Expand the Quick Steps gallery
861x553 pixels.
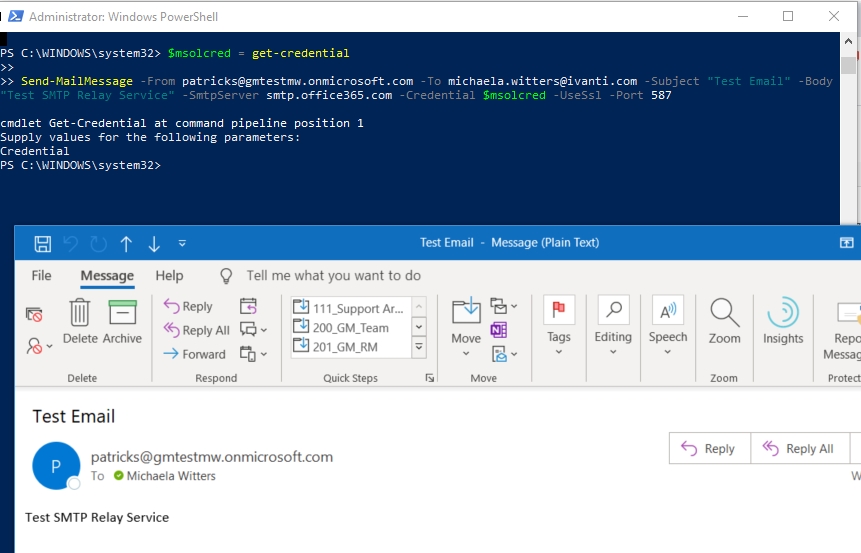click(x=419, y=347)
